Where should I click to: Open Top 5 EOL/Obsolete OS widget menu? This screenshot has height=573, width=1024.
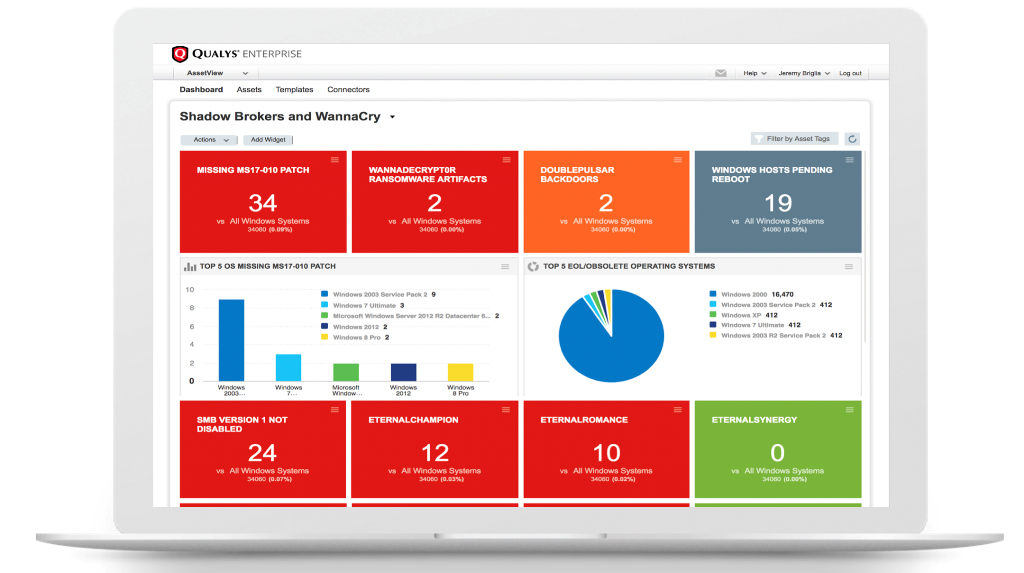click(848, 267)
